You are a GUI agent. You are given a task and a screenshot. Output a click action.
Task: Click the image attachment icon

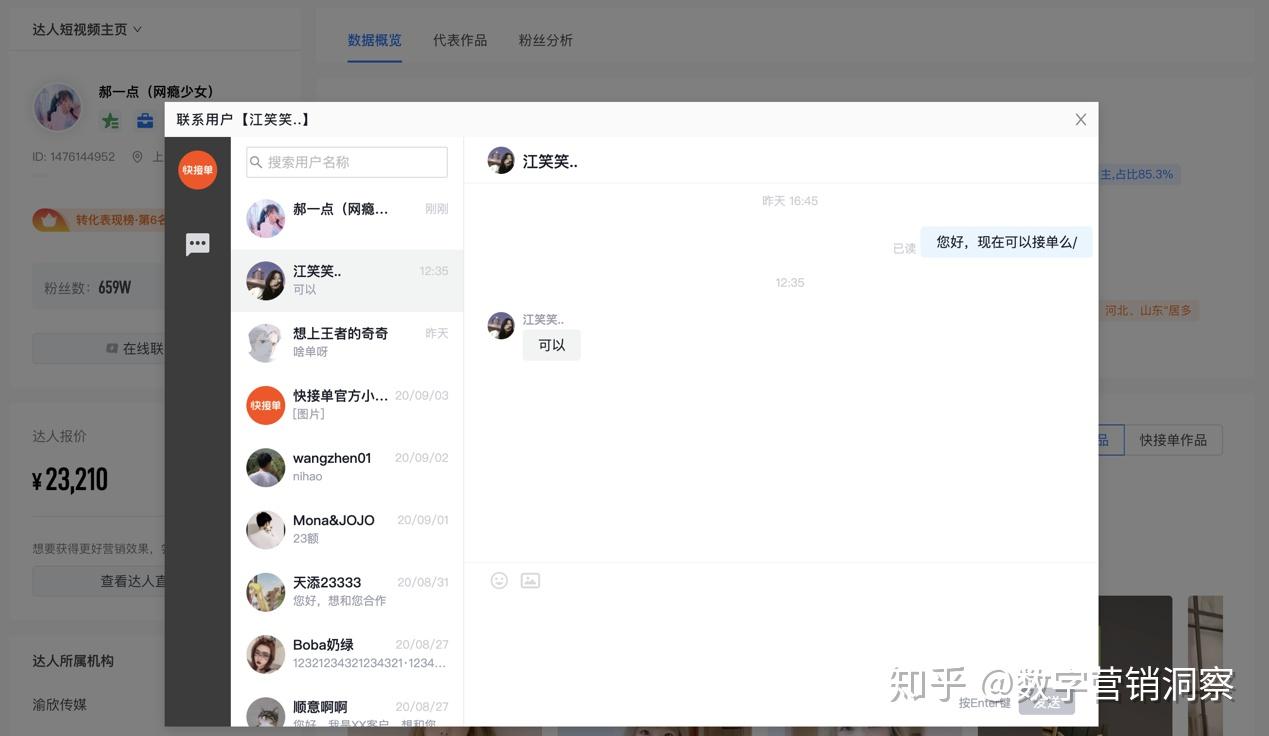tap(530, 580)
